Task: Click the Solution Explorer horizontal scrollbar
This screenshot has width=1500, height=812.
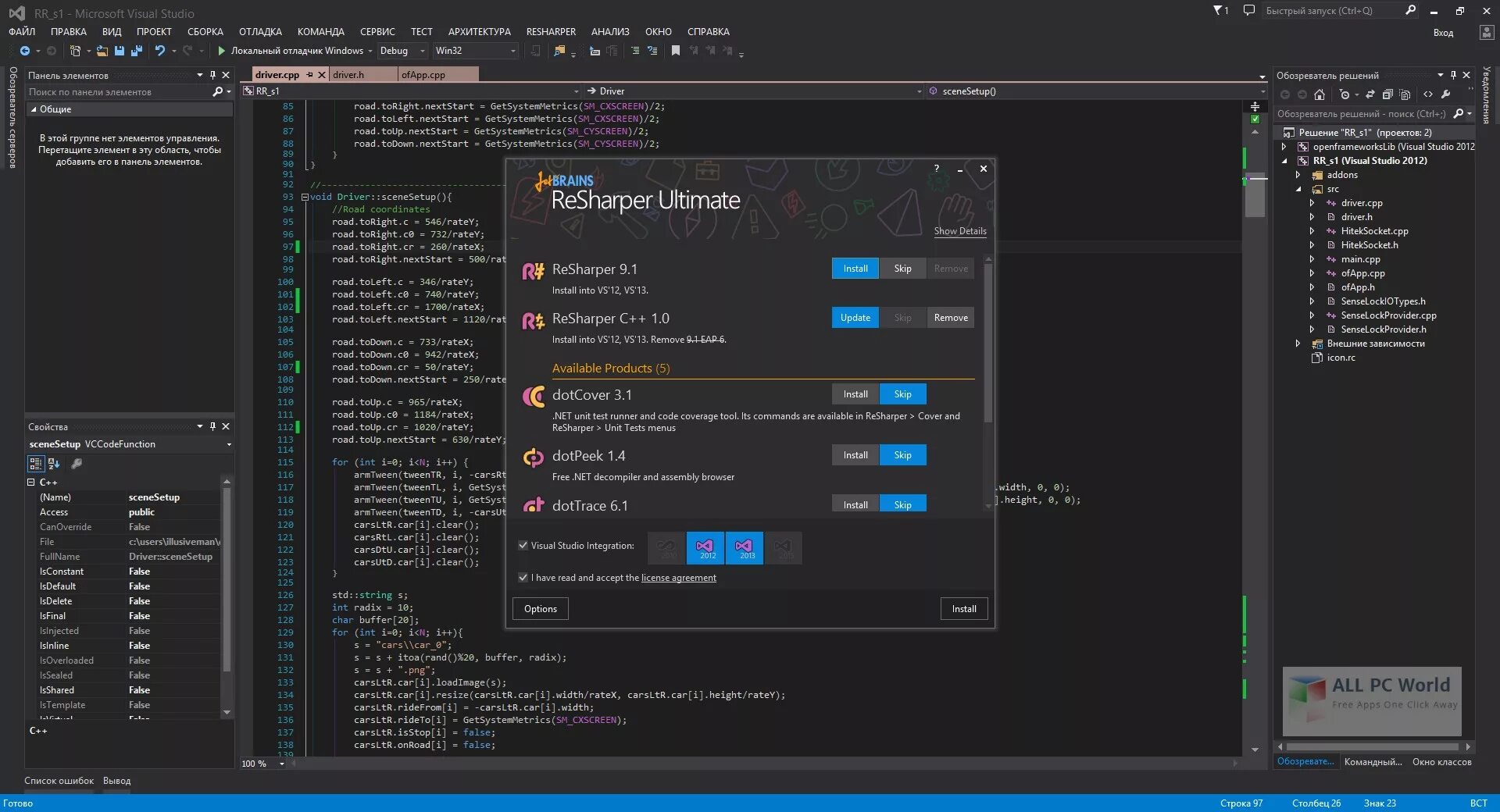Action: [x=1371, y=747]
